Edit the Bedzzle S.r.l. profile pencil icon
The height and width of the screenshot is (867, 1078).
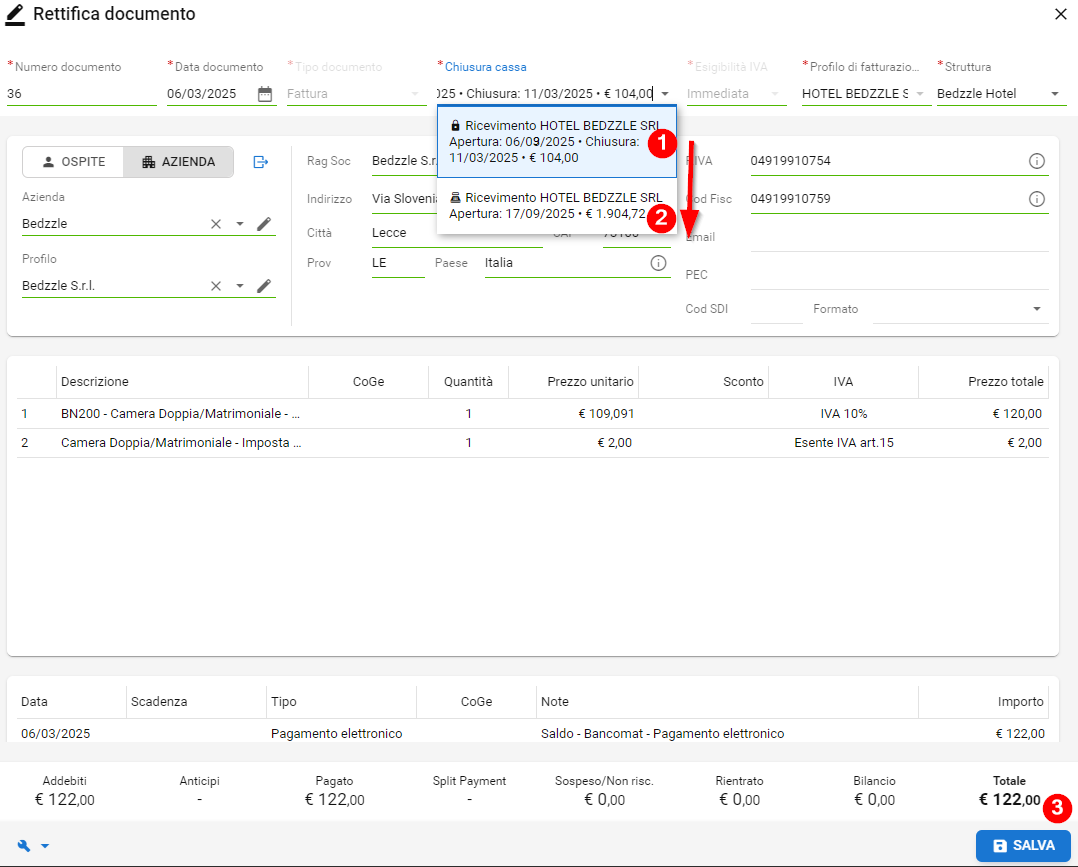tap(264, 286)
